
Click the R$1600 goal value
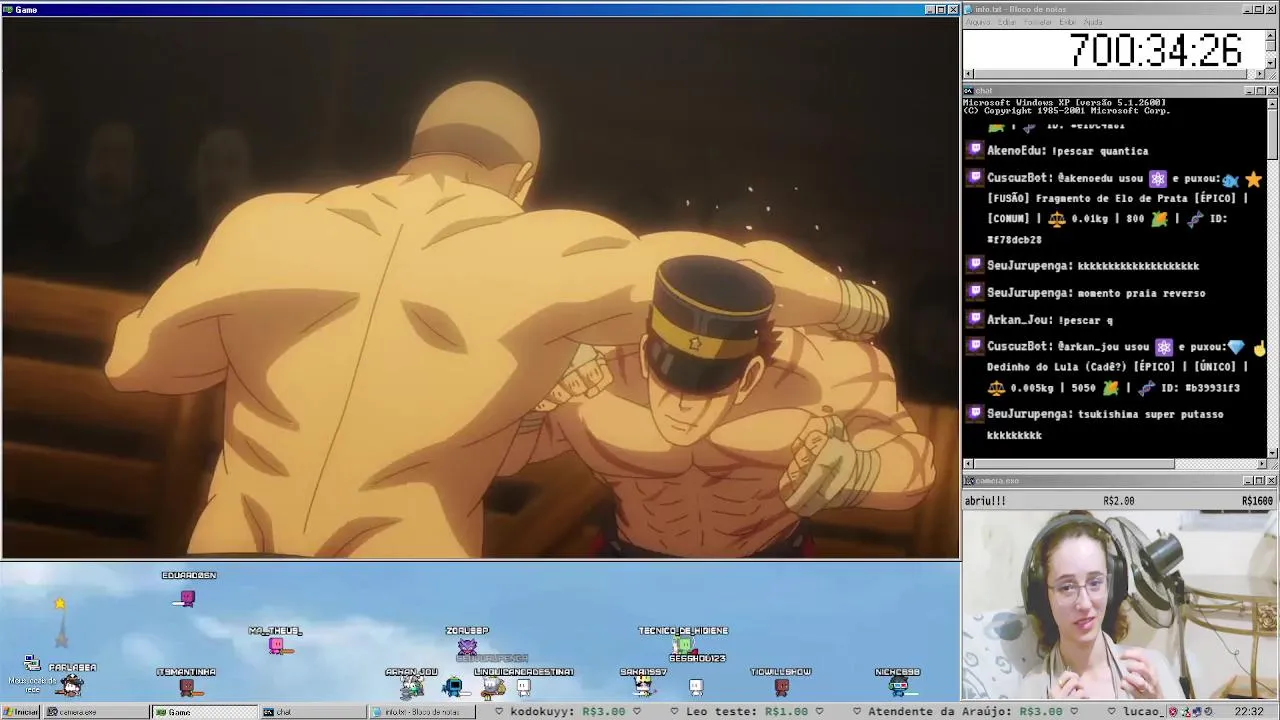[1257, 501]
